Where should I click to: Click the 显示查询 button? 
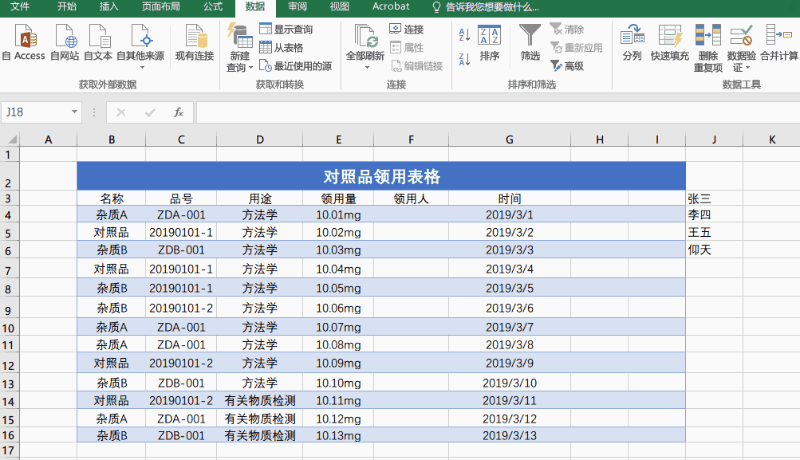pyautogui.click(x=286, y=29)
